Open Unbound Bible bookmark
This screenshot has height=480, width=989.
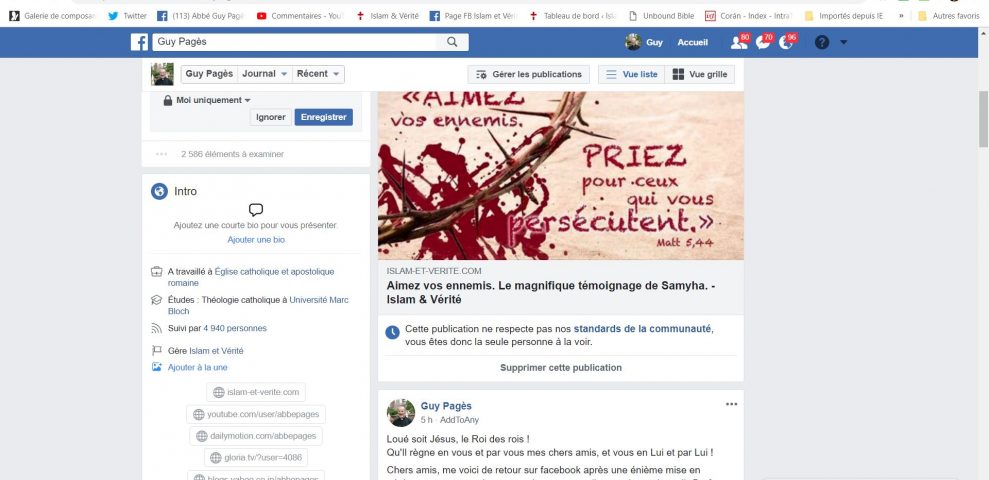pos(662,16)
